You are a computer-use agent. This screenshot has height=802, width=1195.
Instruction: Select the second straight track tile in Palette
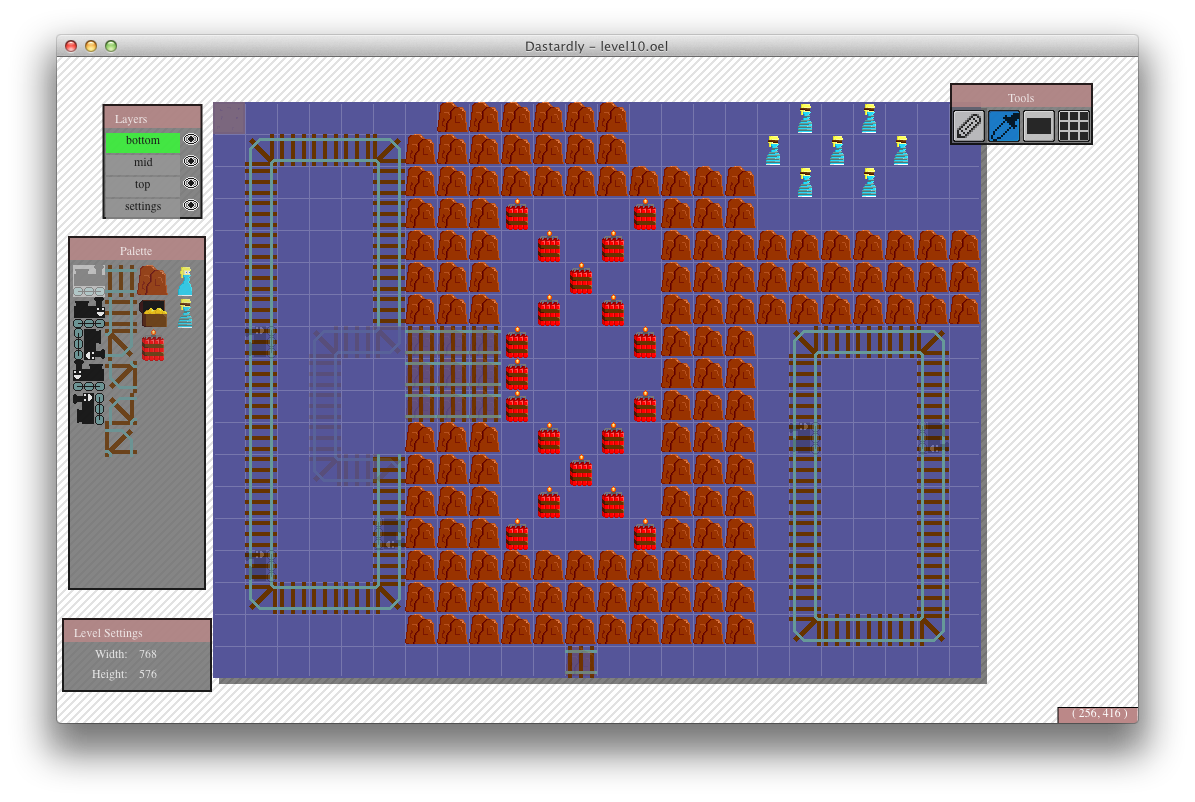pos(121,313)
